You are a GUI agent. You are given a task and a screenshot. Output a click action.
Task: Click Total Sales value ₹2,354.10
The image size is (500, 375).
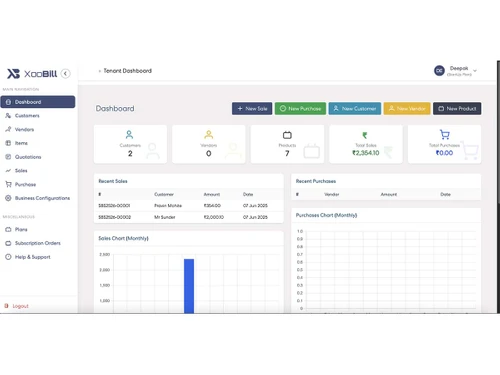click(366, 153)
